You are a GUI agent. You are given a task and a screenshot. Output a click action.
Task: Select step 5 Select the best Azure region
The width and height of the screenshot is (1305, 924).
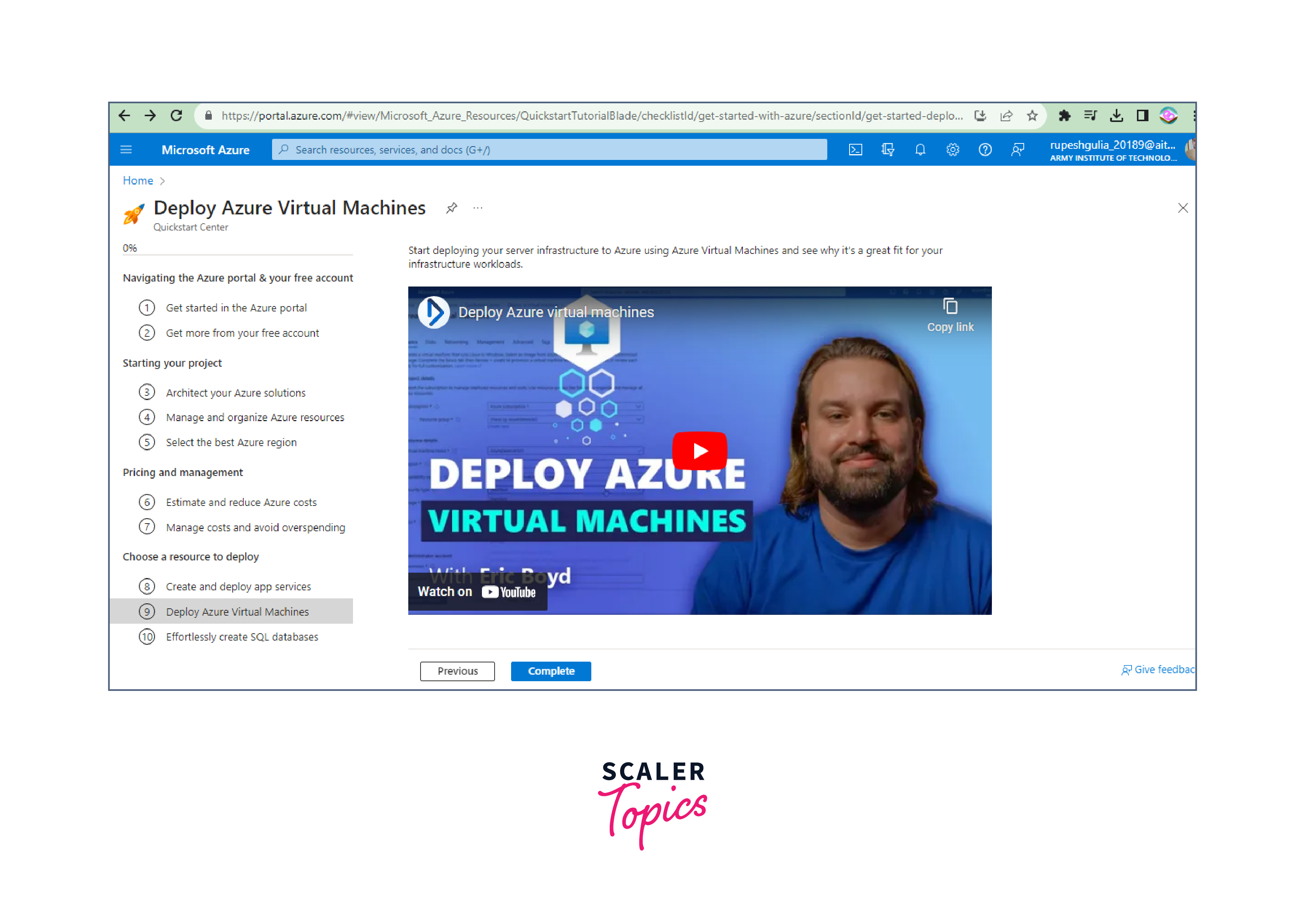pyautogui.click(x=231, y=442)
